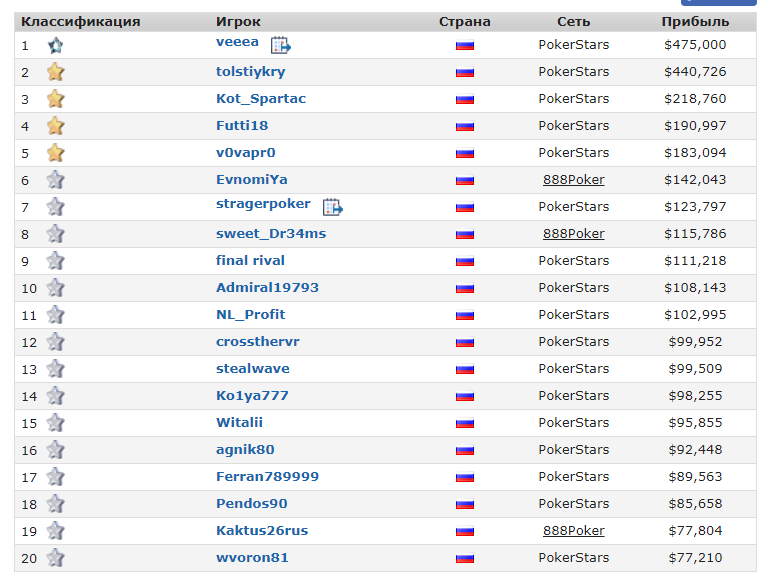Open player profile final rival

tap(250, 260)
